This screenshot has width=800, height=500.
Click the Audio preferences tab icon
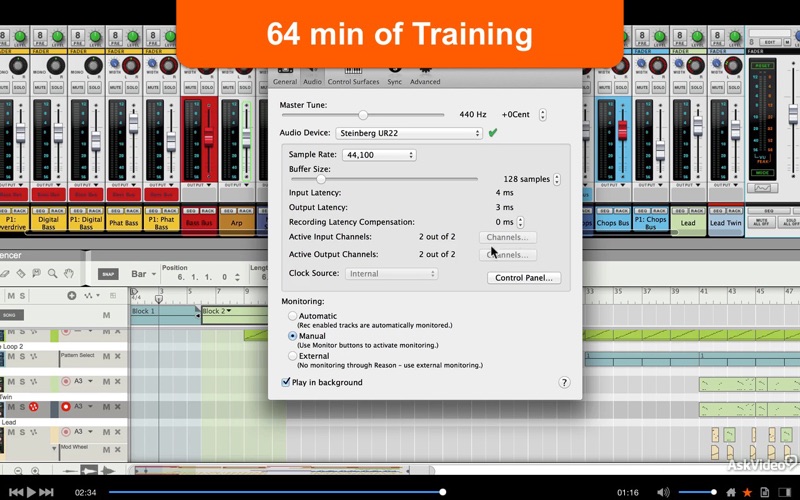(x=312, y=77)
